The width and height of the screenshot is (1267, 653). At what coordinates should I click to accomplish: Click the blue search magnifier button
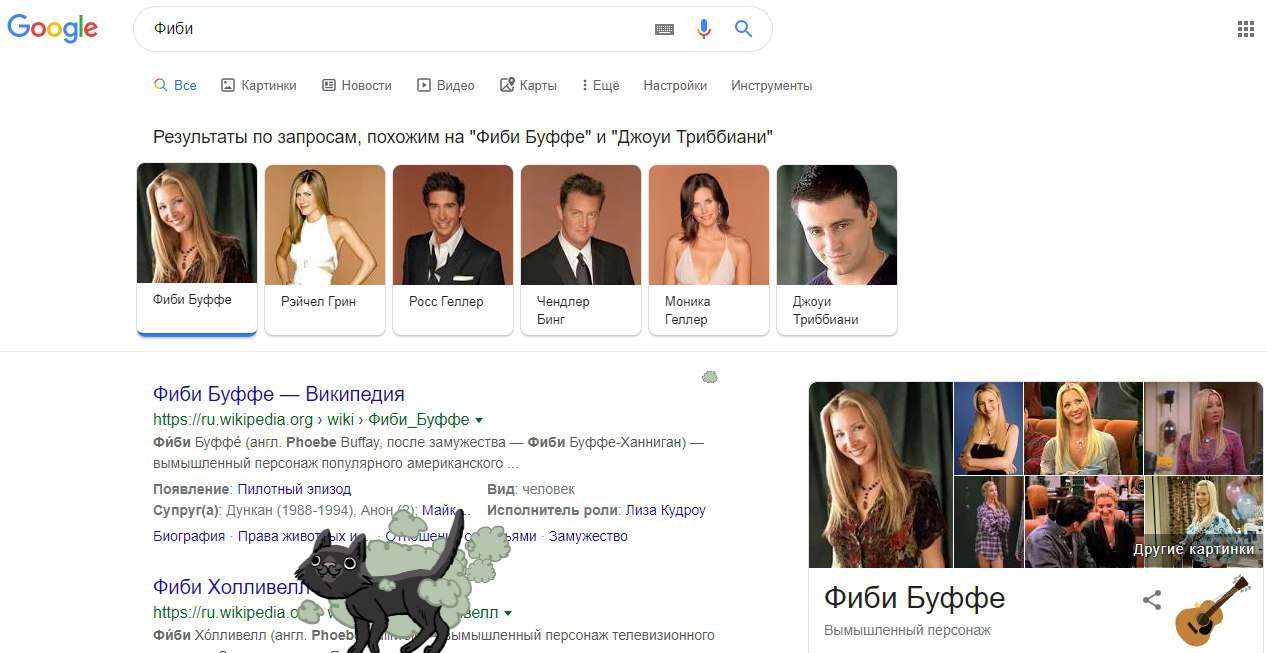click(743, 29)
